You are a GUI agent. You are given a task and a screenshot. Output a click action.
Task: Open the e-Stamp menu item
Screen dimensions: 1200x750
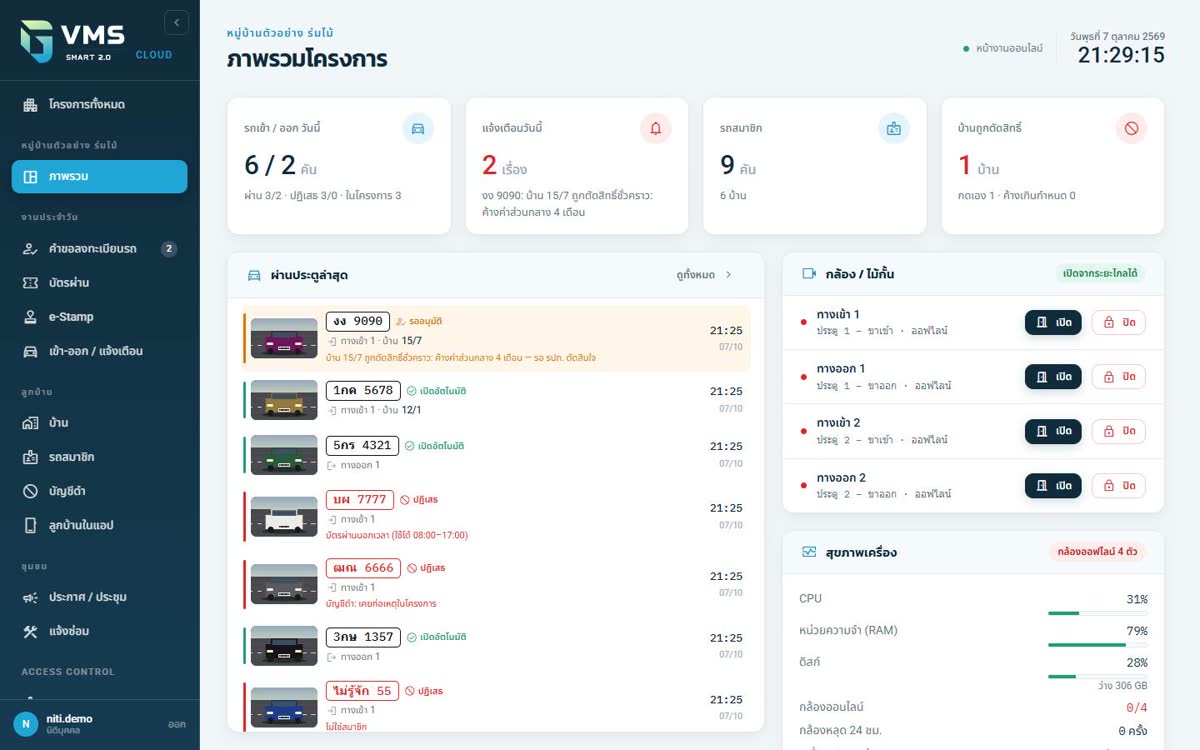point(99,317)
